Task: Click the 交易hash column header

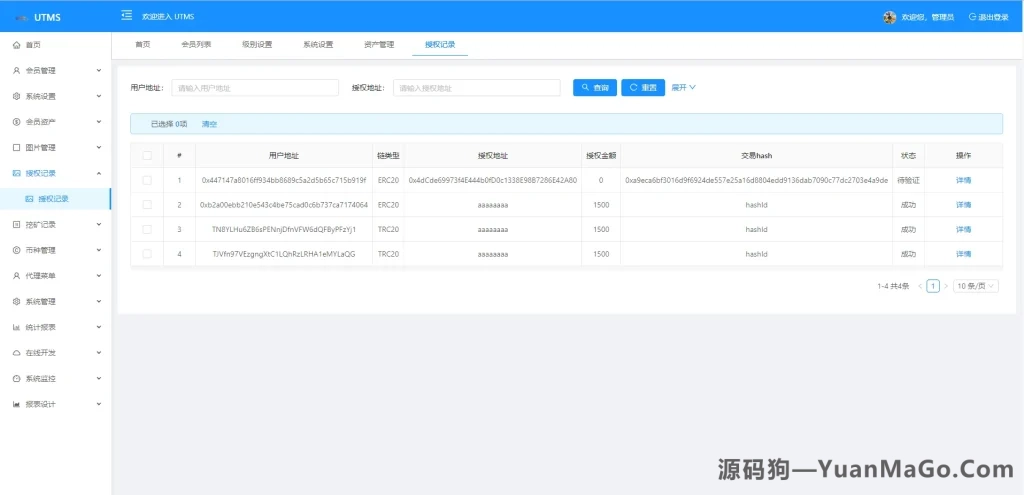Action: pyautogui.click(x=756, y=155)
